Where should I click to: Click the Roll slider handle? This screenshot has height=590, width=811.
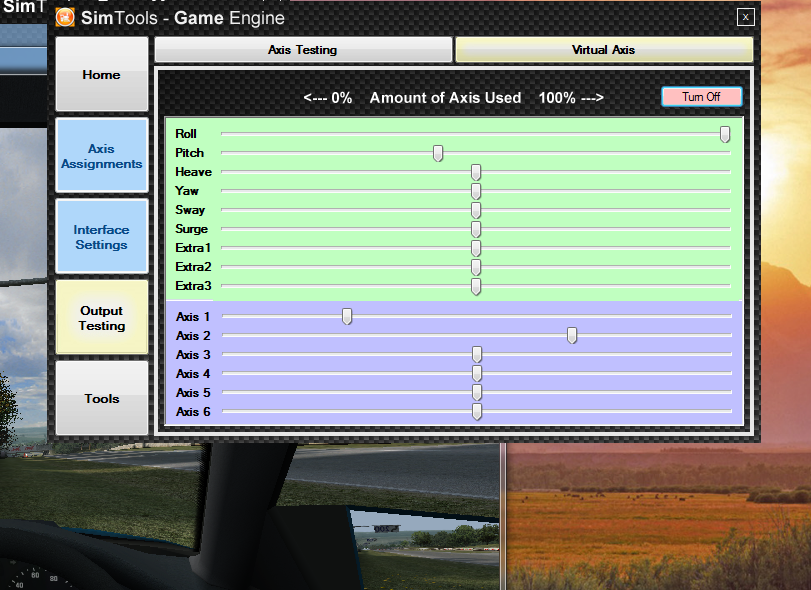point(725,134)
